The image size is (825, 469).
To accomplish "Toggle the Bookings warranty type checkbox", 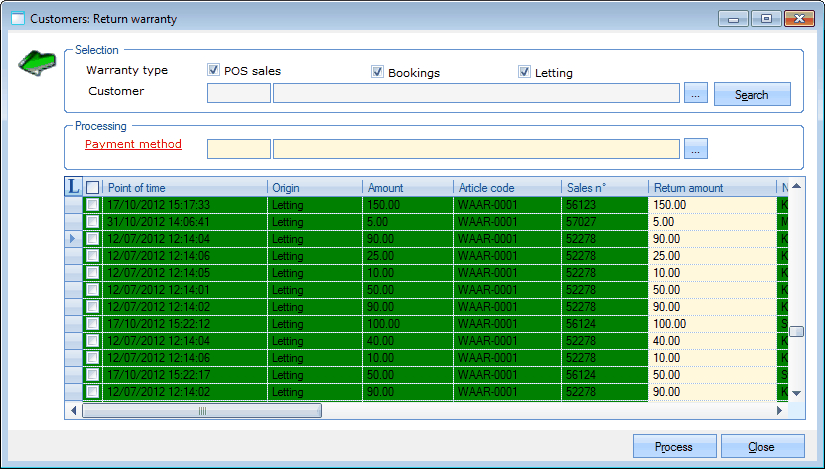I will (377, 72).
